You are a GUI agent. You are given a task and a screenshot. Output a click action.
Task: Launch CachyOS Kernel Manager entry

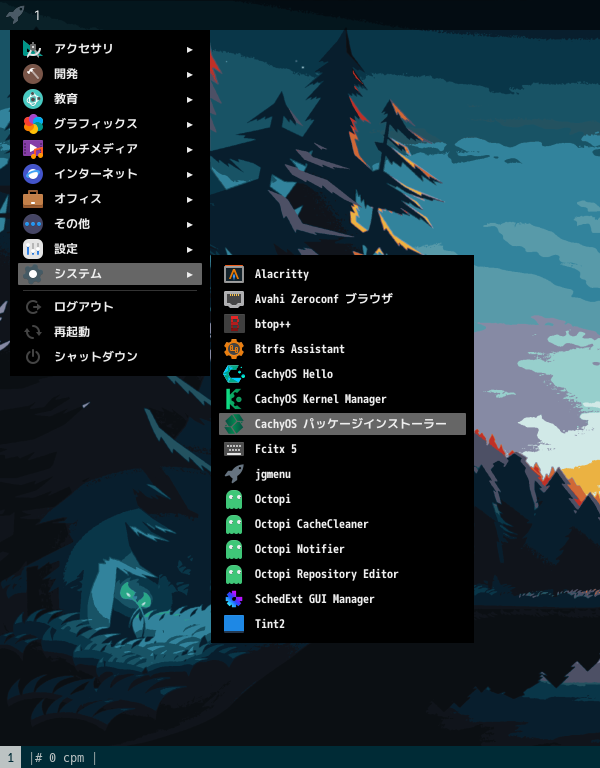coord(342,399)
